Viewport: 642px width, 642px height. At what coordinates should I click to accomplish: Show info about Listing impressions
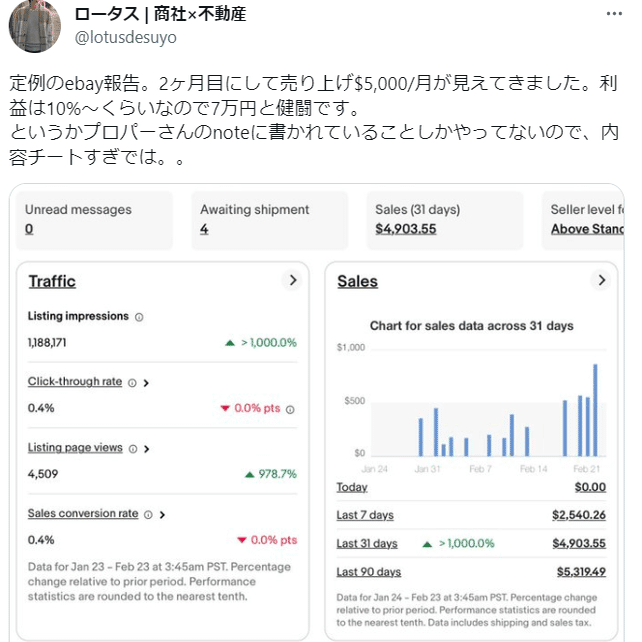tap(139, 317)
